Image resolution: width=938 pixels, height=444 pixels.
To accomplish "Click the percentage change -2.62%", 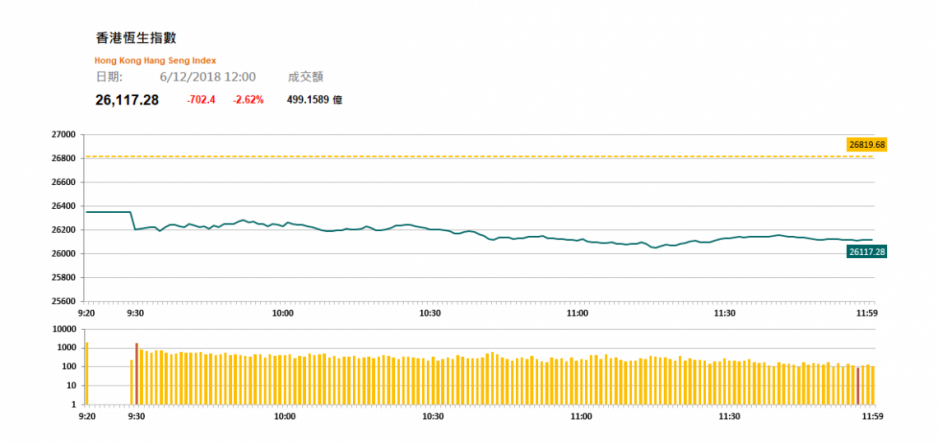I will [248, 101].
